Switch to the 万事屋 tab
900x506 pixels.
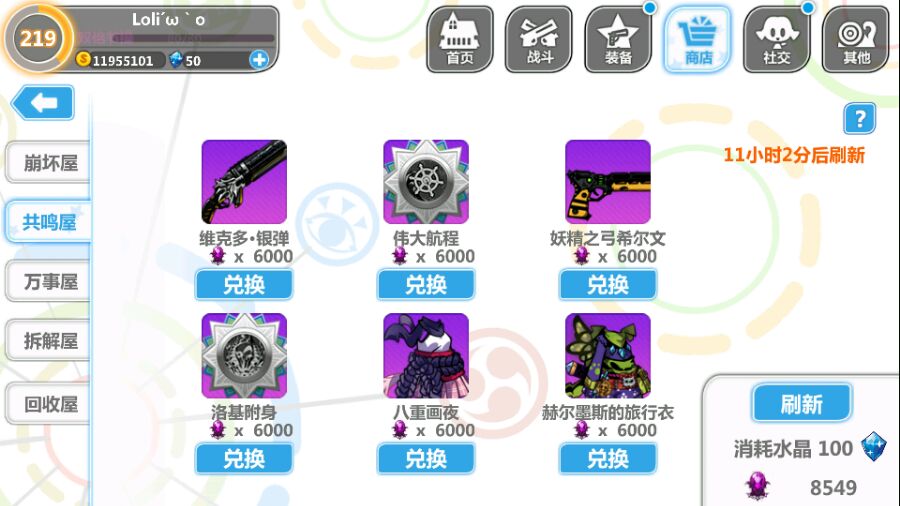(x=48, y=281)
